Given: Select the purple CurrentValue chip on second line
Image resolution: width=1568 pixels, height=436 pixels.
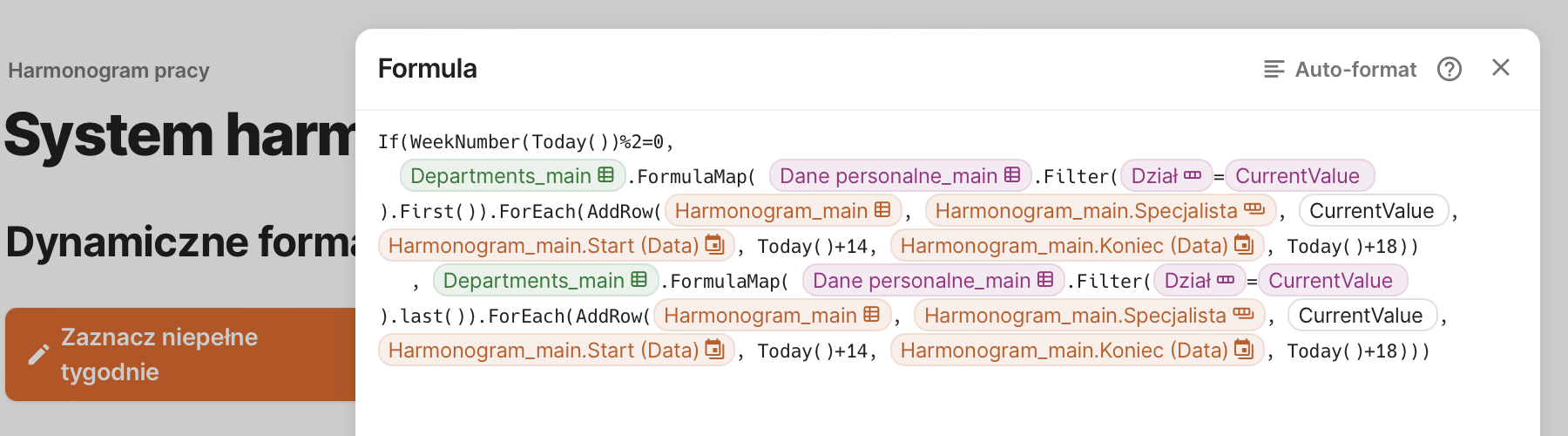Looking at the screenshot, I should pyautogui.click(x=1298, y=176).
